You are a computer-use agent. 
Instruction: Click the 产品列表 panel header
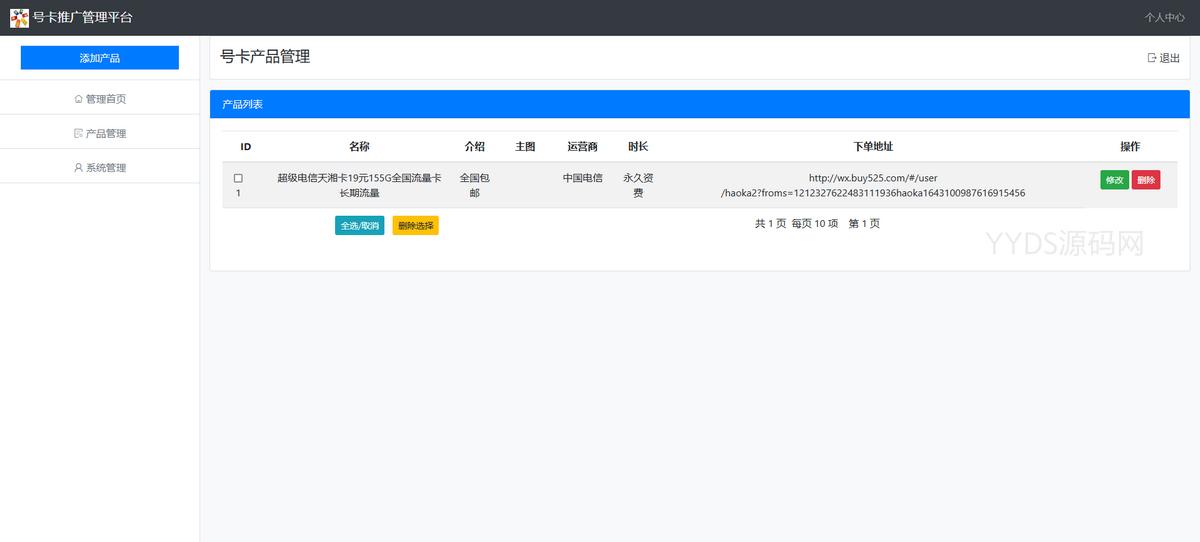[242, 104]
